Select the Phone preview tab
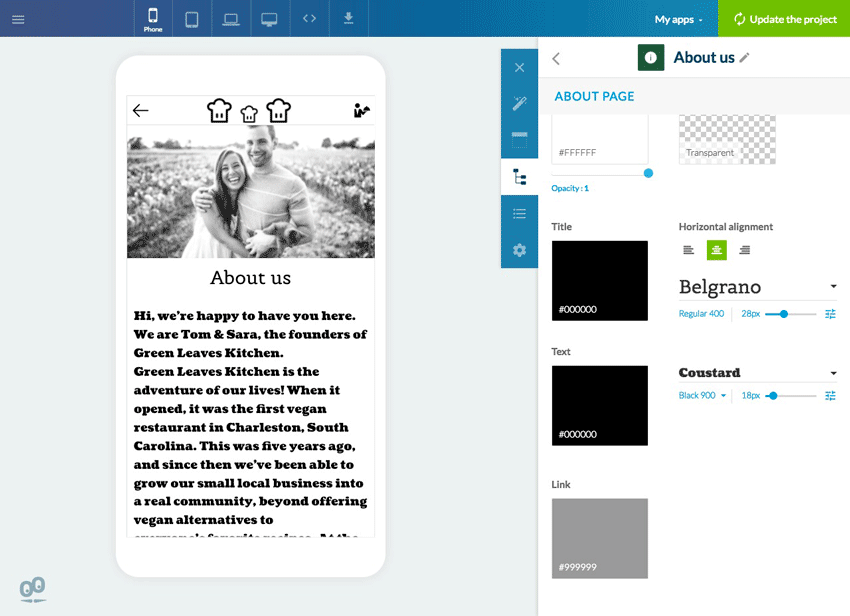The height and width of the screenshot is (616, 850). 153,19
